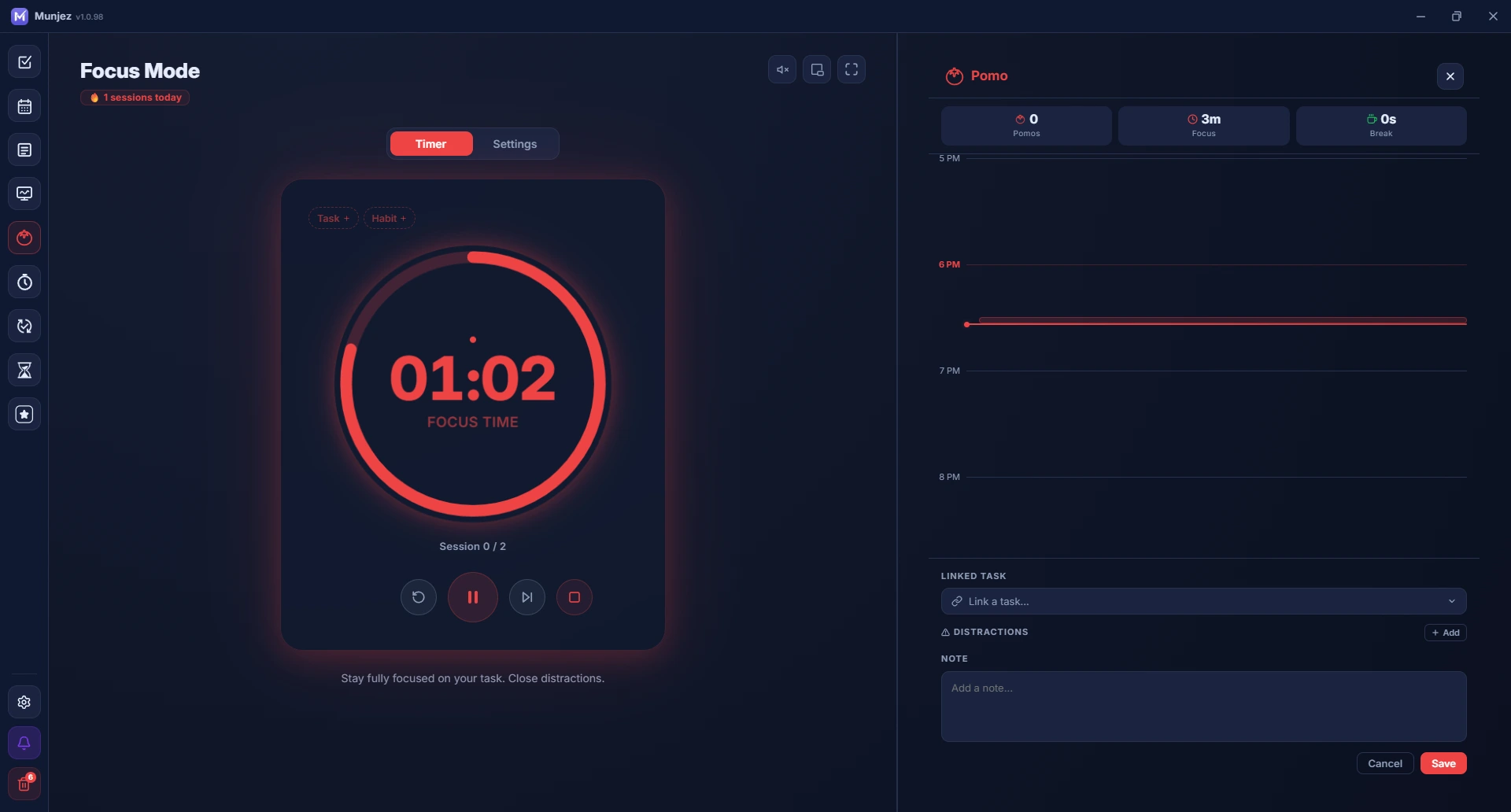Open the settings gear in sidebar
This screenshot has width=1511, height=812.
[x=24, y=702]
